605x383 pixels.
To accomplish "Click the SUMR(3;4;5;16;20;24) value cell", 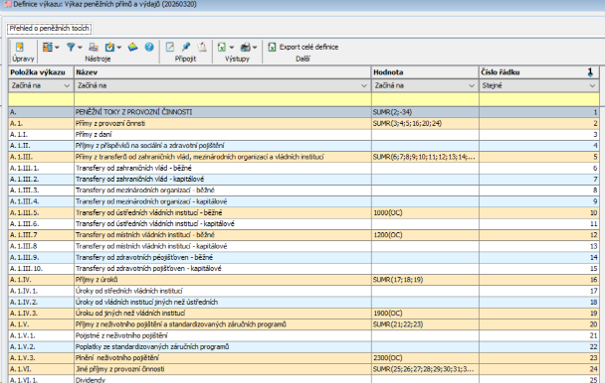I will 425,123.
